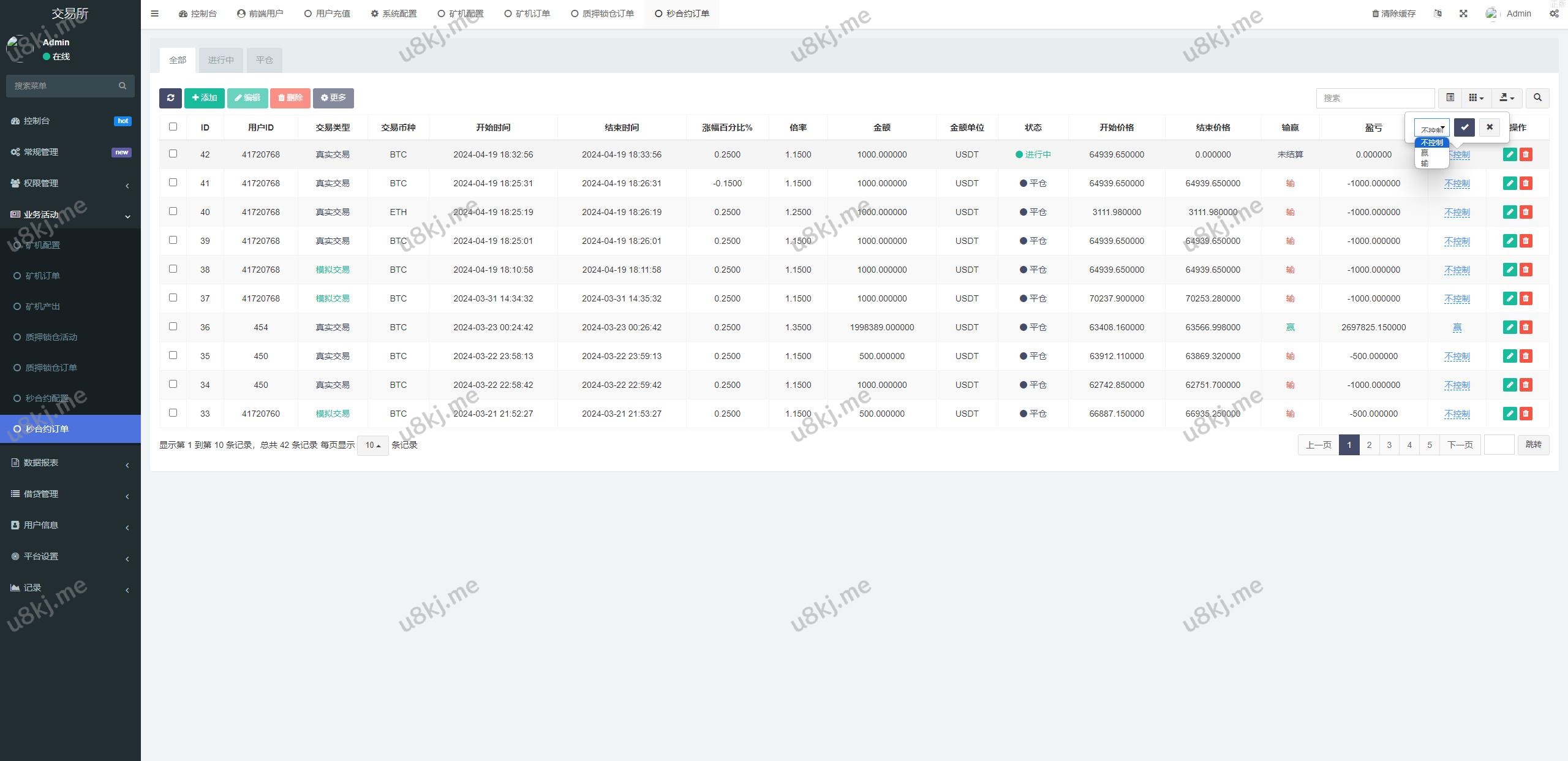Click the magnifier search icon button
This screenshot has height=761, width=1568.
(x=1537, y=98)
